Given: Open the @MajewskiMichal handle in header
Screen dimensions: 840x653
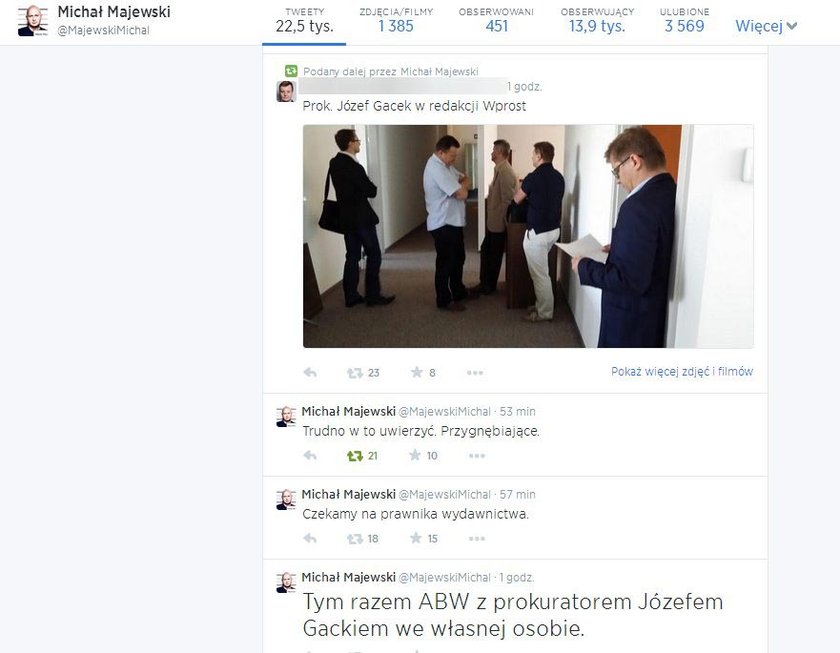Looking at the screenshot, I should pos(103,31).
